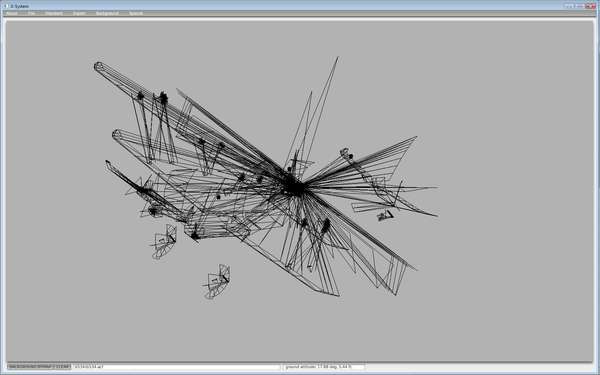Select the small dark object right of model
Viewport: 600px width, 375px height.
click(x=386, y=215)
